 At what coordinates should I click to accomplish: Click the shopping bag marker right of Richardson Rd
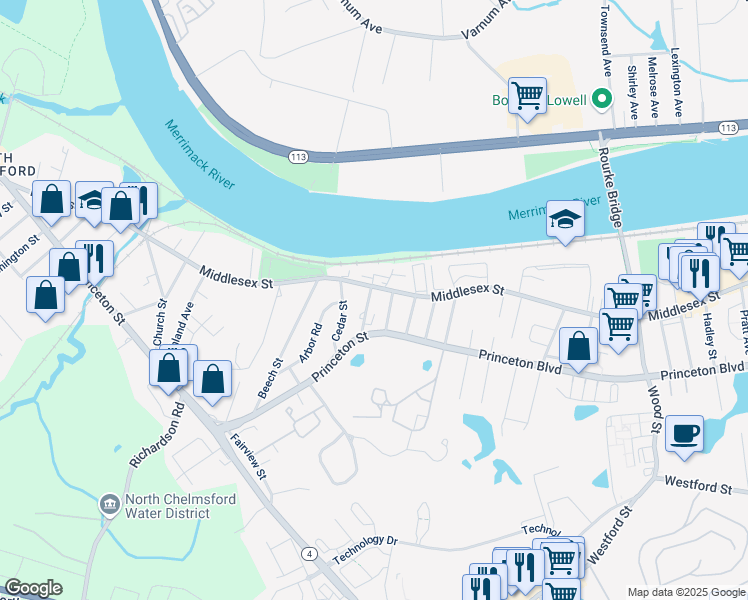212,383
